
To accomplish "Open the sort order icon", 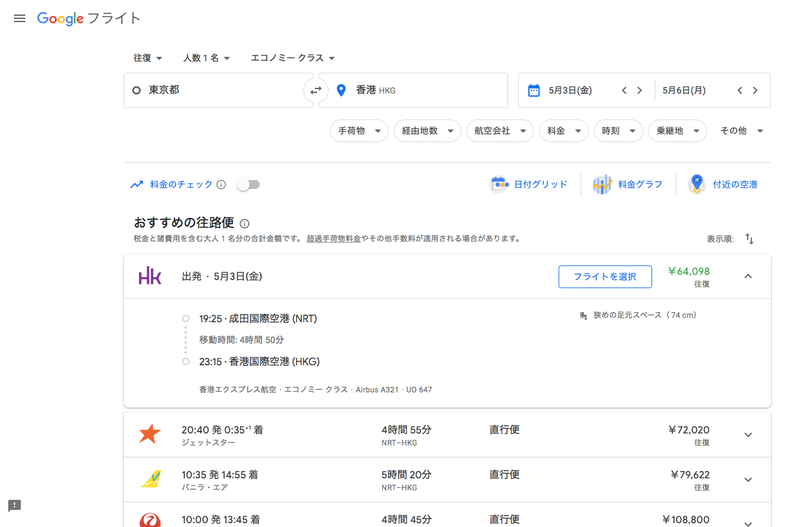I will pyautogui.click(x=749, y=238).
